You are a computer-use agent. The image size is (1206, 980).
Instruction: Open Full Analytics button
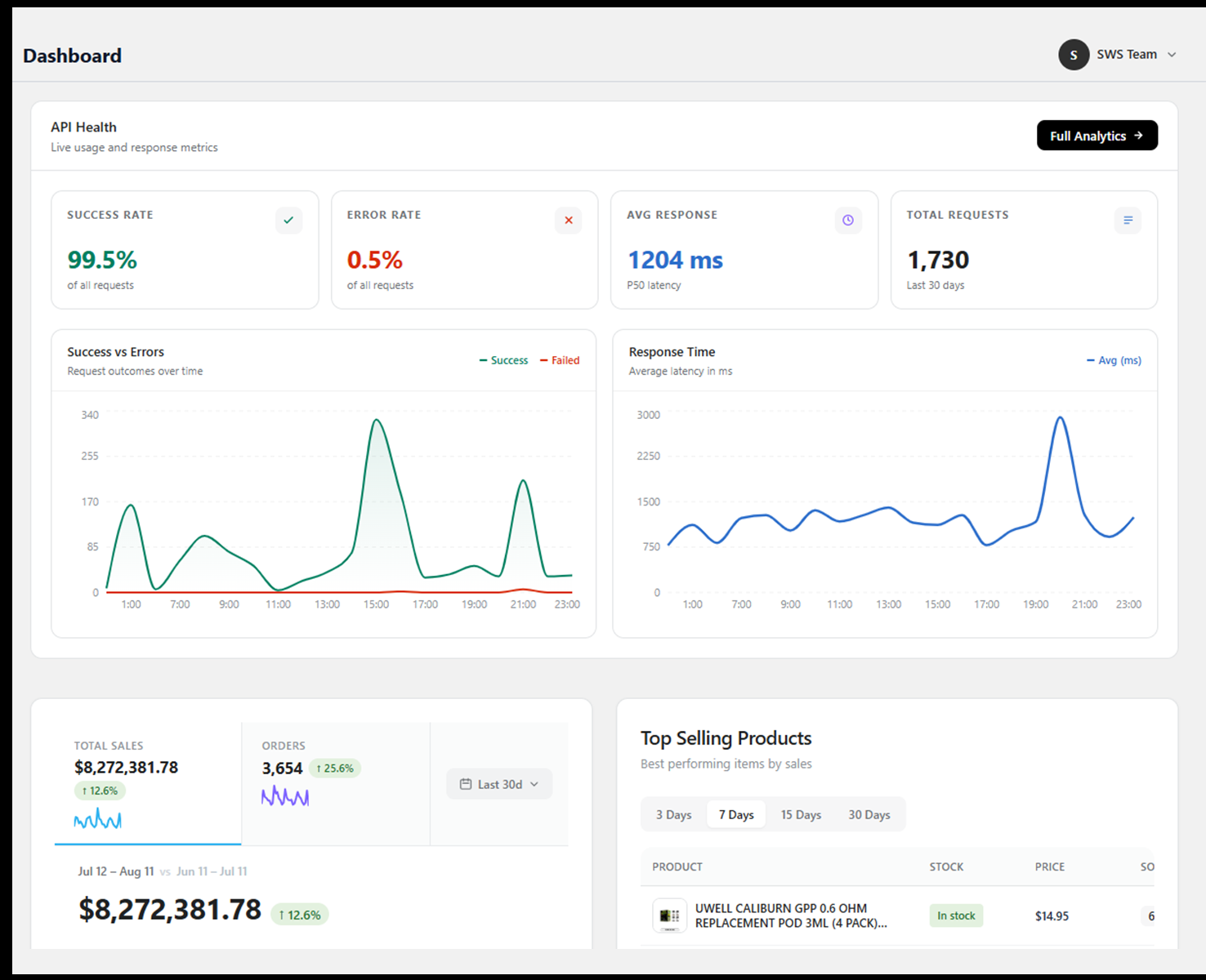point(1097,136)
